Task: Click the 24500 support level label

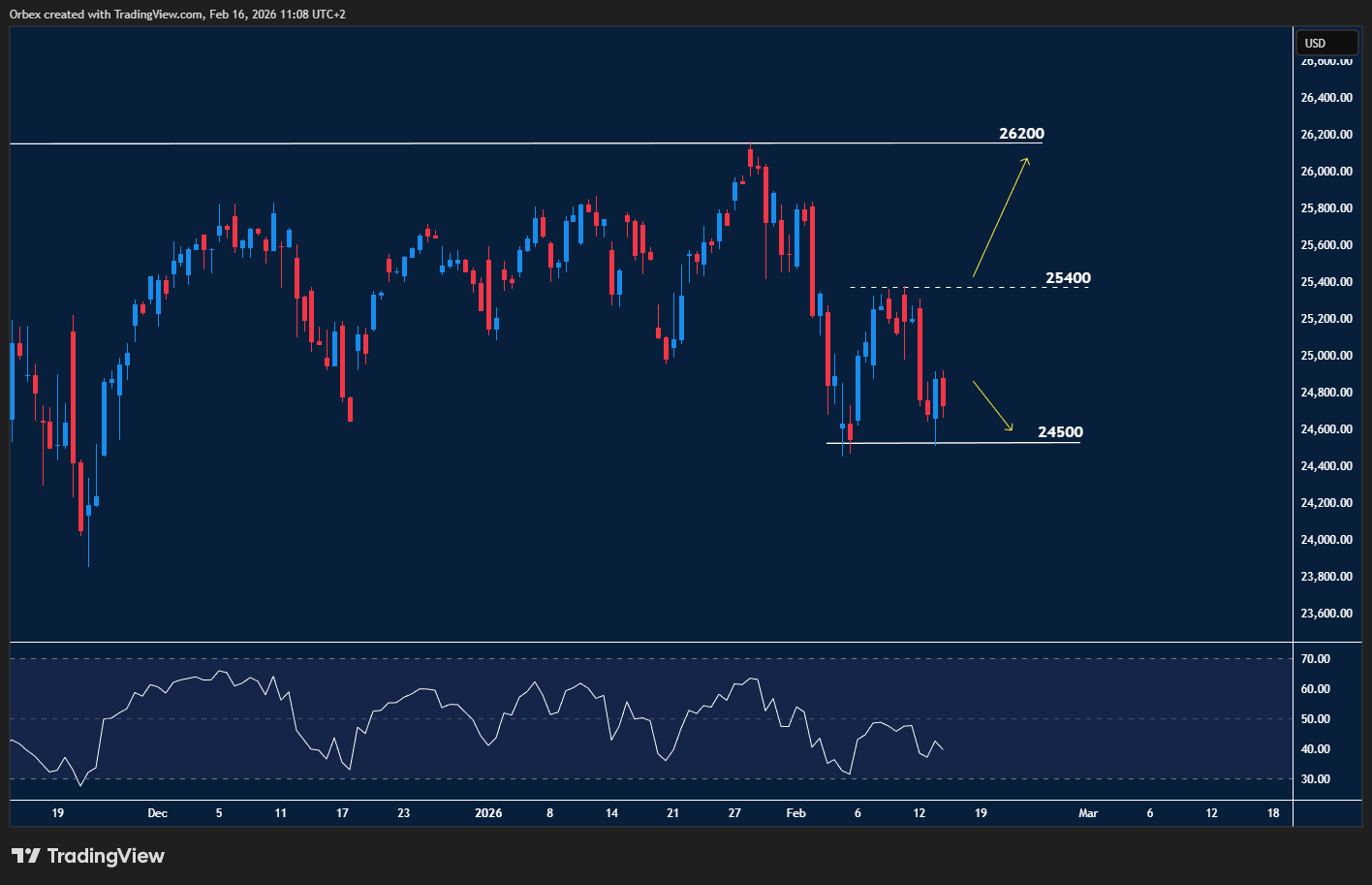Action: (x=1060, y=432)
